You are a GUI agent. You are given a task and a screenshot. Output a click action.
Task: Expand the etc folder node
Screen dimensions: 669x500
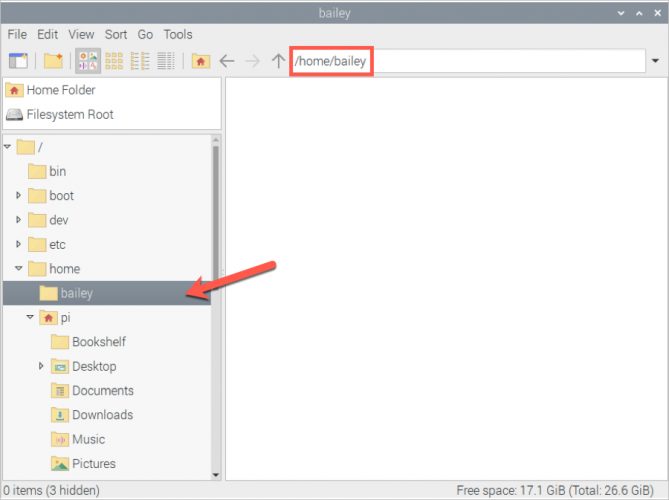pos(18,244)
